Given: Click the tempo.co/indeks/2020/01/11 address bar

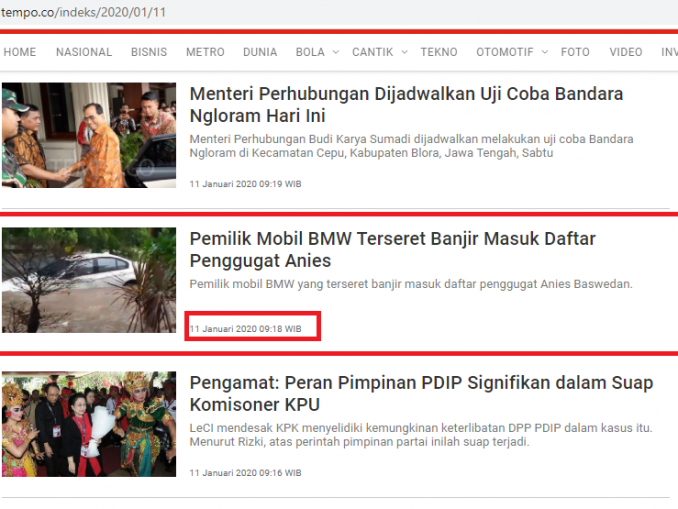Looking at the screenshot, I should pos(83,12).
